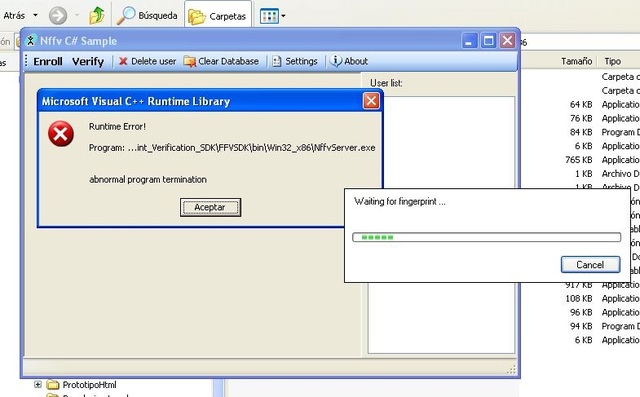
Task: Click the 64 KB size cell
Action: [581, 104]
